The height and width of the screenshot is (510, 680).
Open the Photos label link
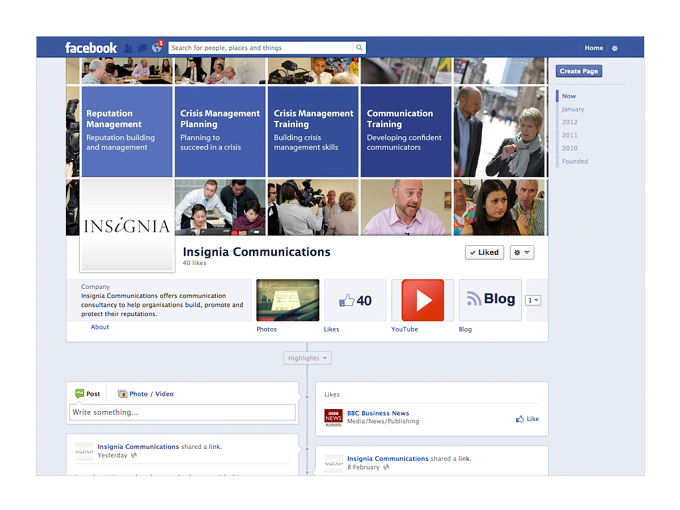click(x=266, y=329)
